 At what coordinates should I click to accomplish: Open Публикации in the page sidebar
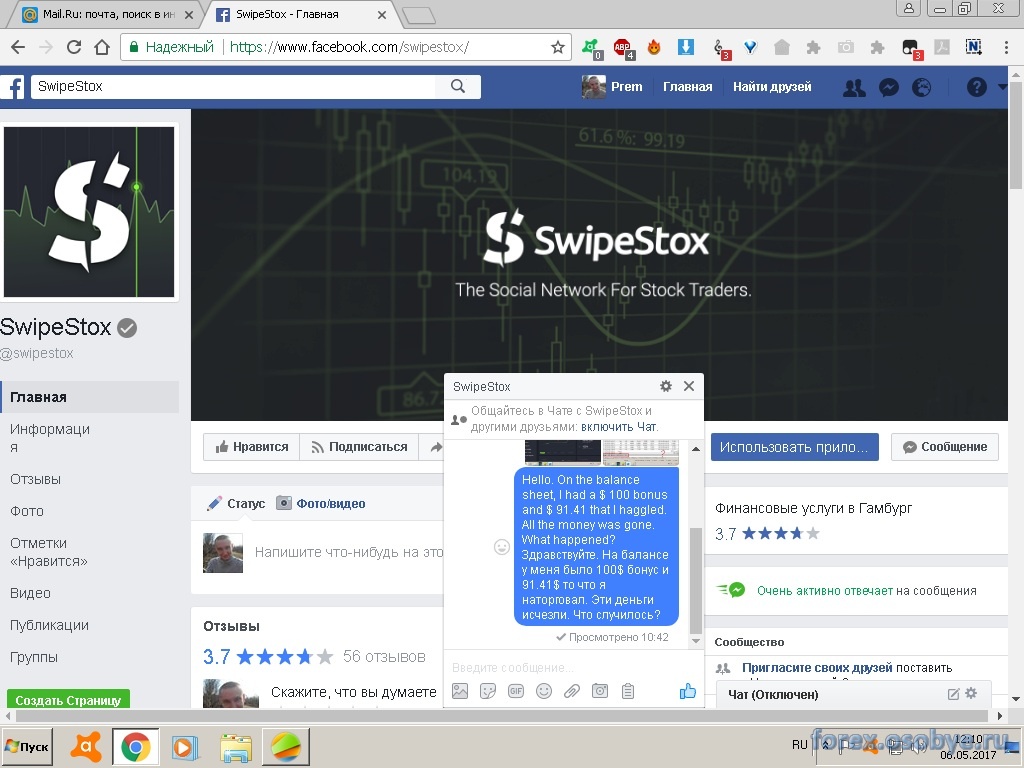pyautogui.click(x=49, y=625)
